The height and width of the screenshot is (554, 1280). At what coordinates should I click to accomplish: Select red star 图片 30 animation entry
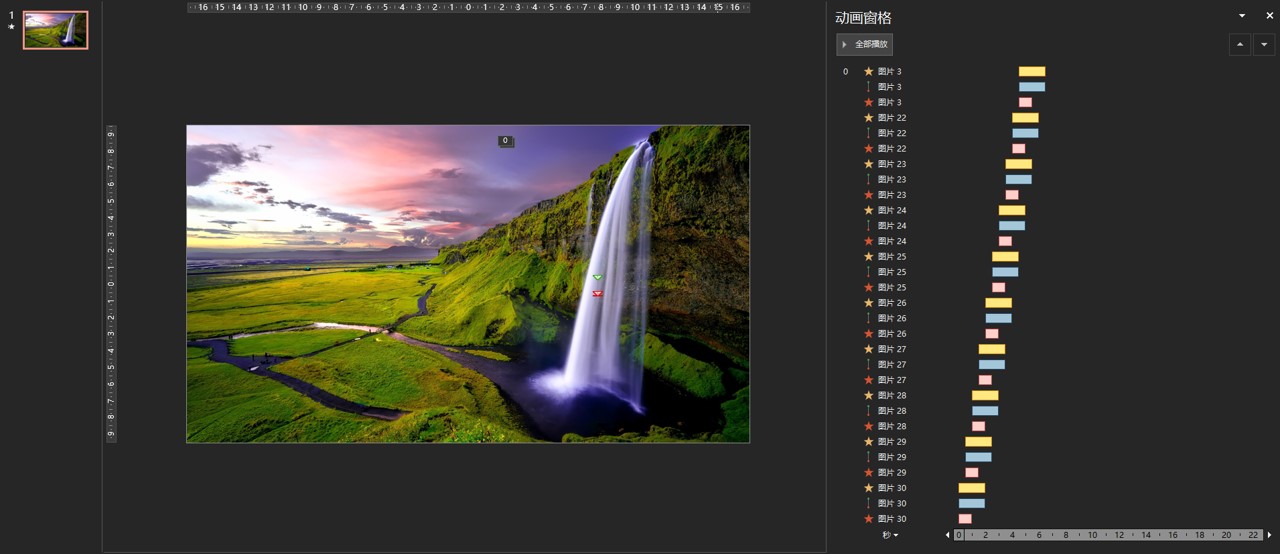(x=892, y=519)
